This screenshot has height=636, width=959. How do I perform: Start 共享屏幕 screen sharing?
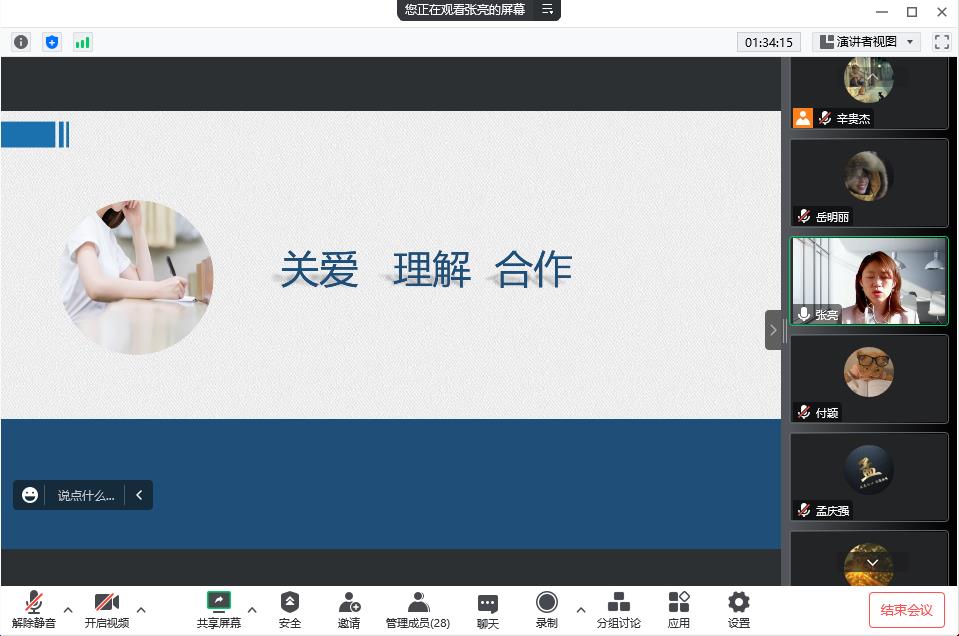click(218, 610)
